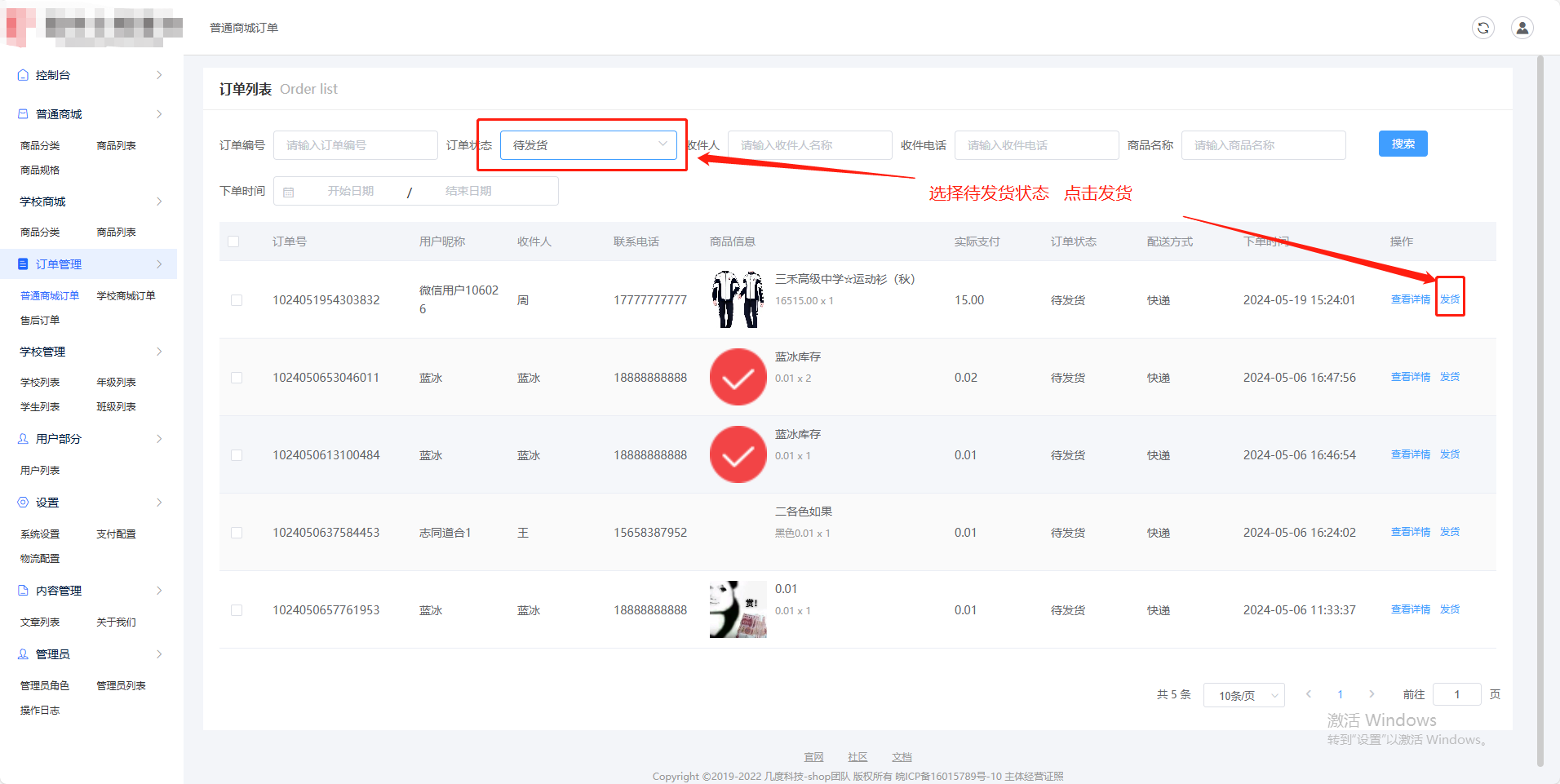
Task: Toggle the select-all checkbox in table header
Action: 233,241
